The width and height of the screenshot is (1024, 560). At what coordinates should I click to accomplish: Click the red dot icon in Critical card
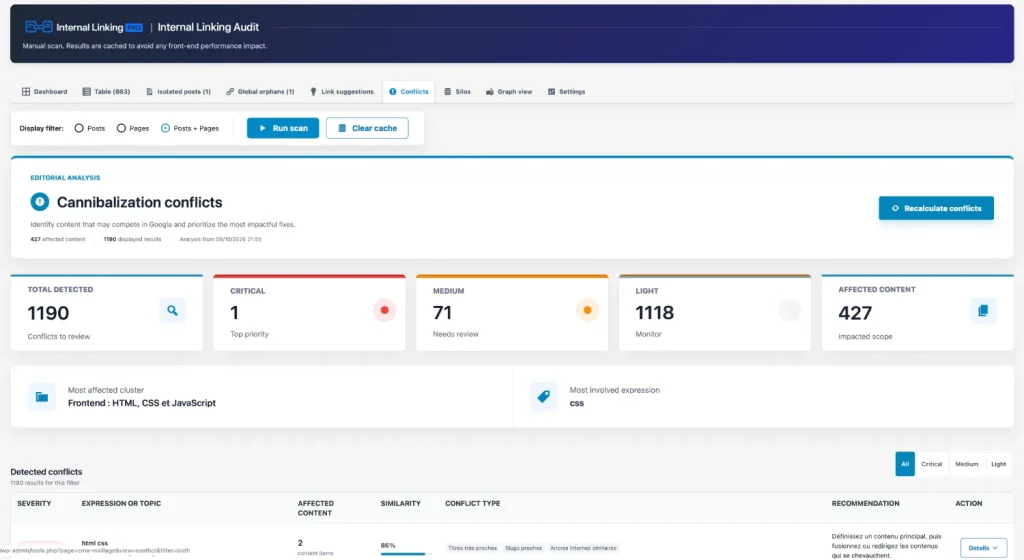point(385,310)
